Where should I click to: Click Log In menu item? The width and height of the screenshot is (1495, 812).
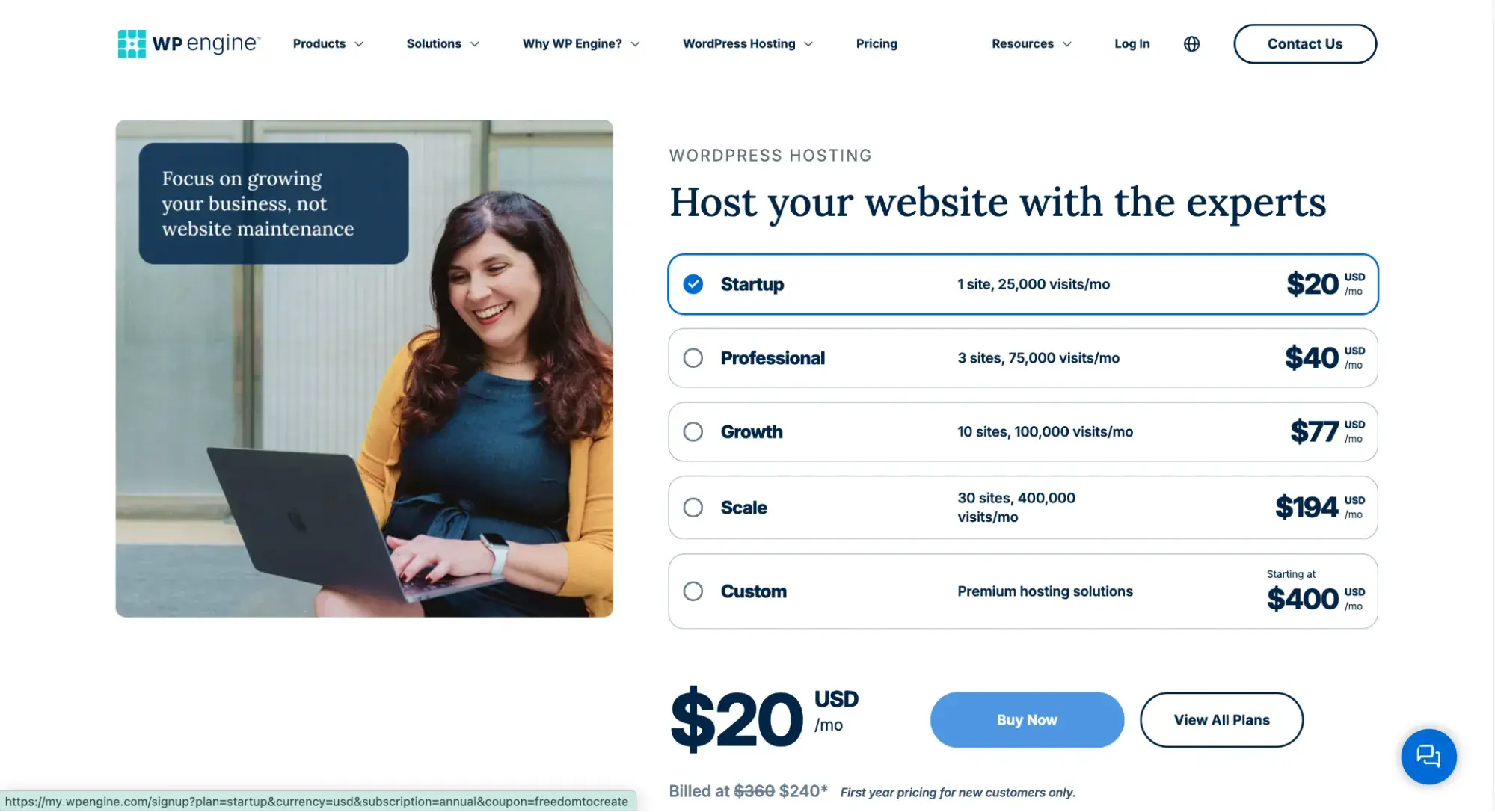point(1131,43)
